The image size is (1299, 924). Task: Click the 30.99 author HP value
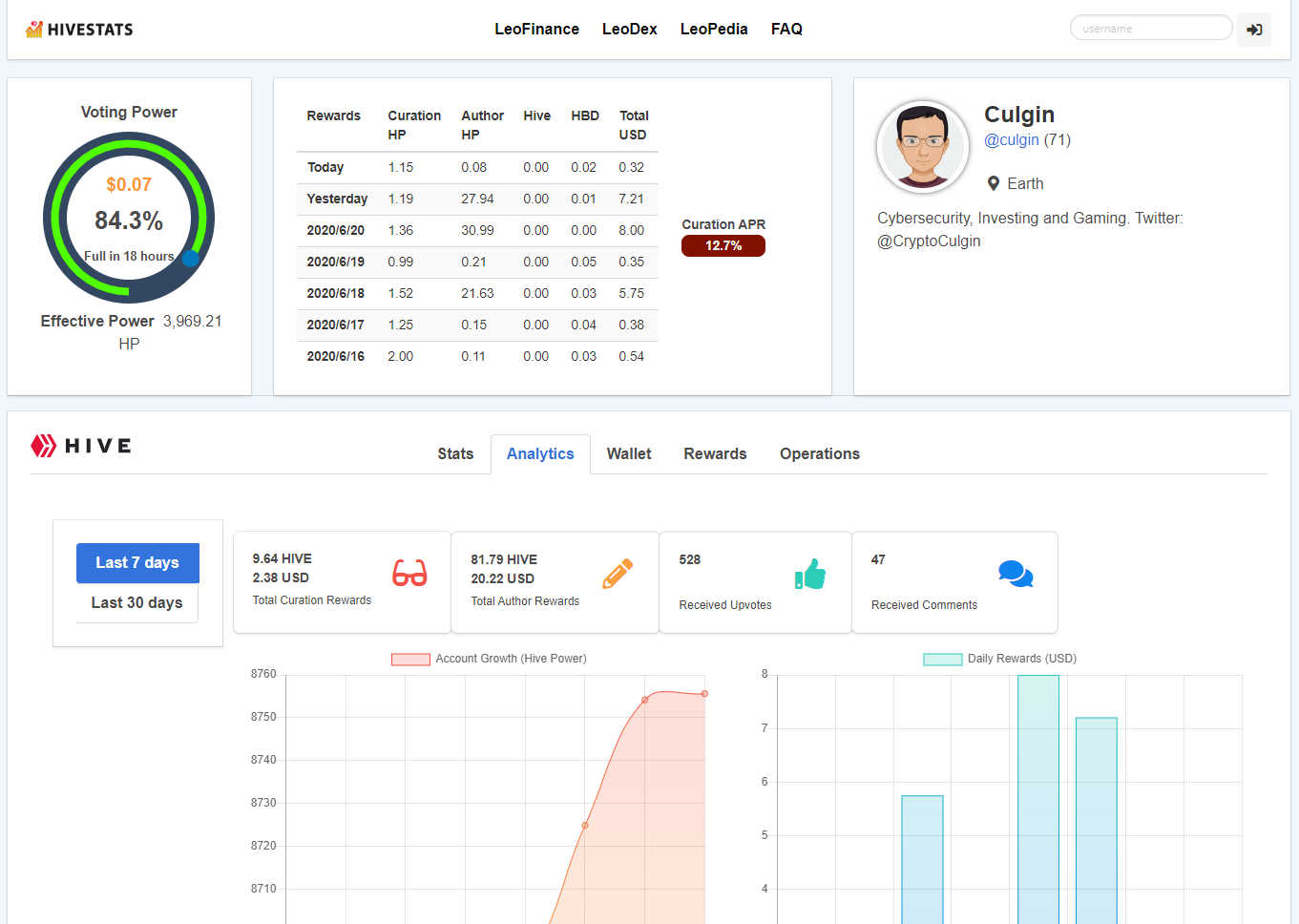477,230
